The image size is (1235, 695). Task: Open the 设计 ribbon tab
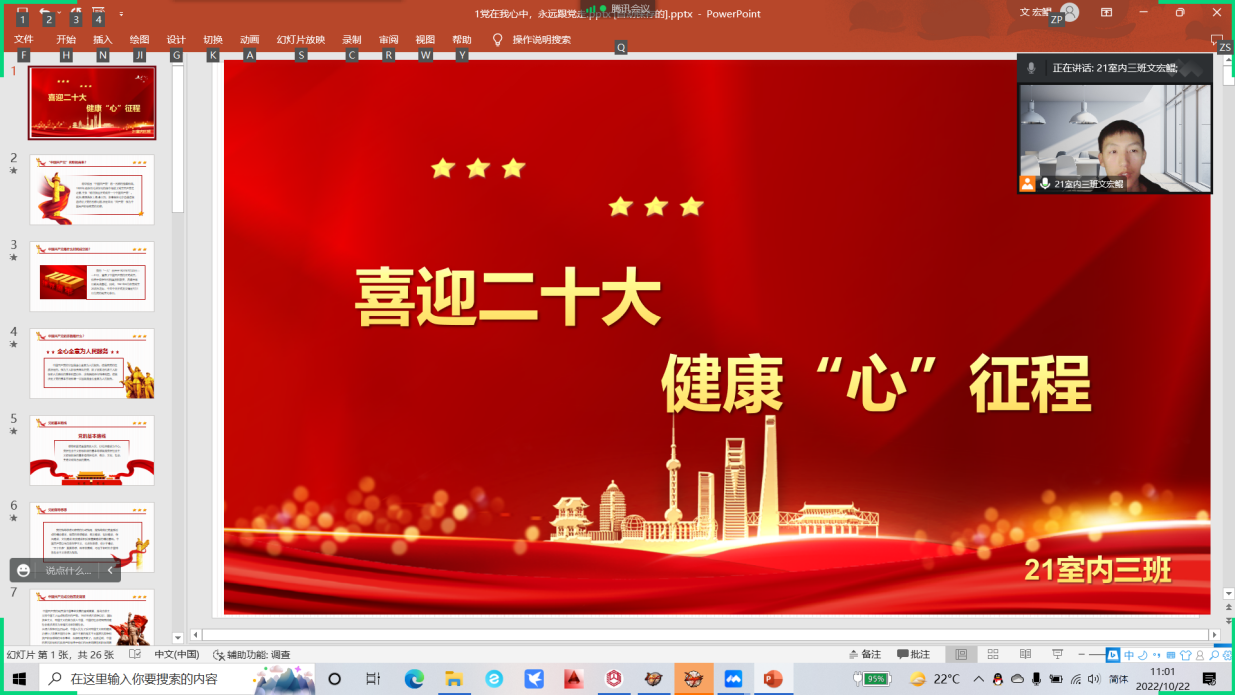[x=176, y=40]
